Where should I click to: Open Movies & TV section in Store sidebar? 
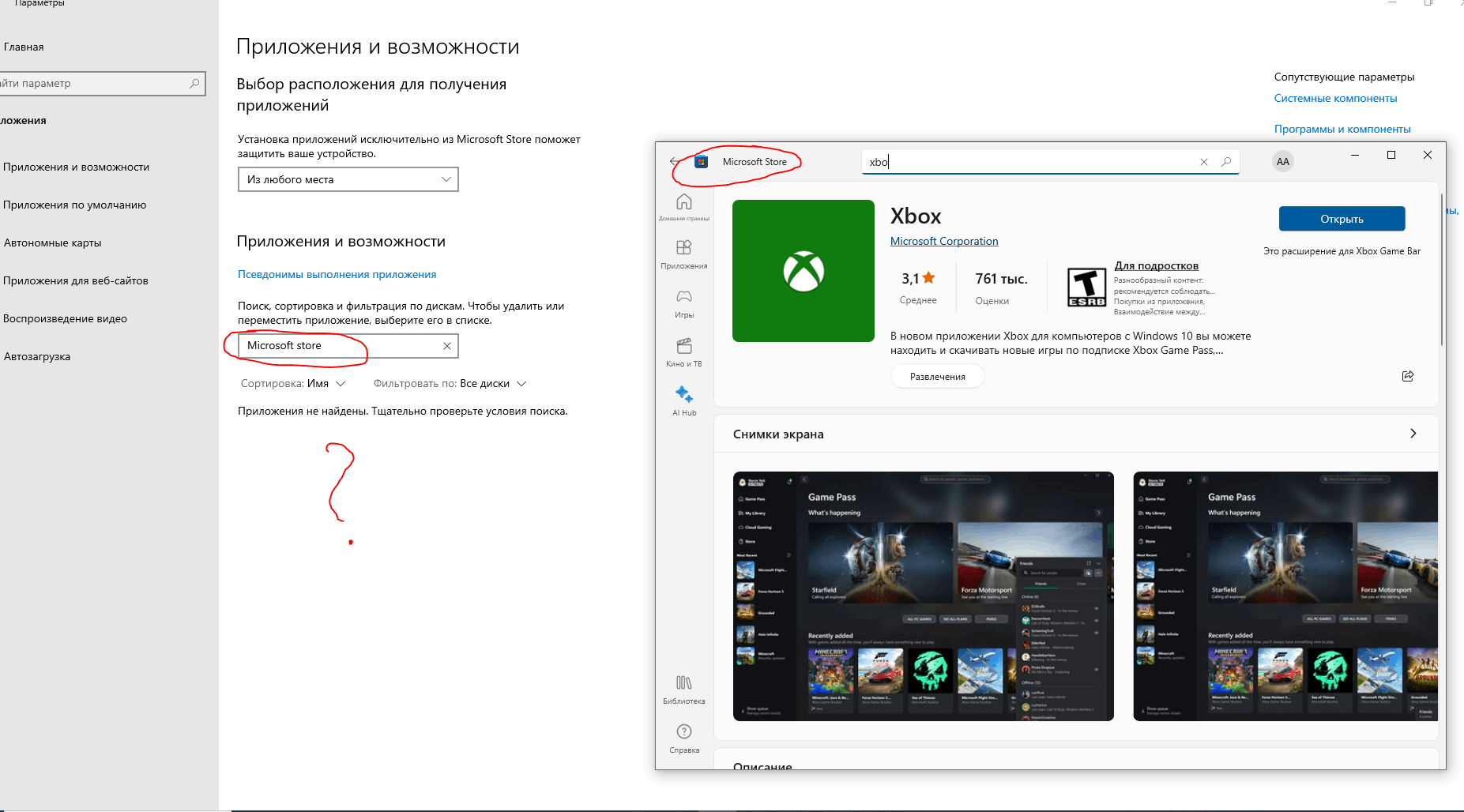coord(684,352)
